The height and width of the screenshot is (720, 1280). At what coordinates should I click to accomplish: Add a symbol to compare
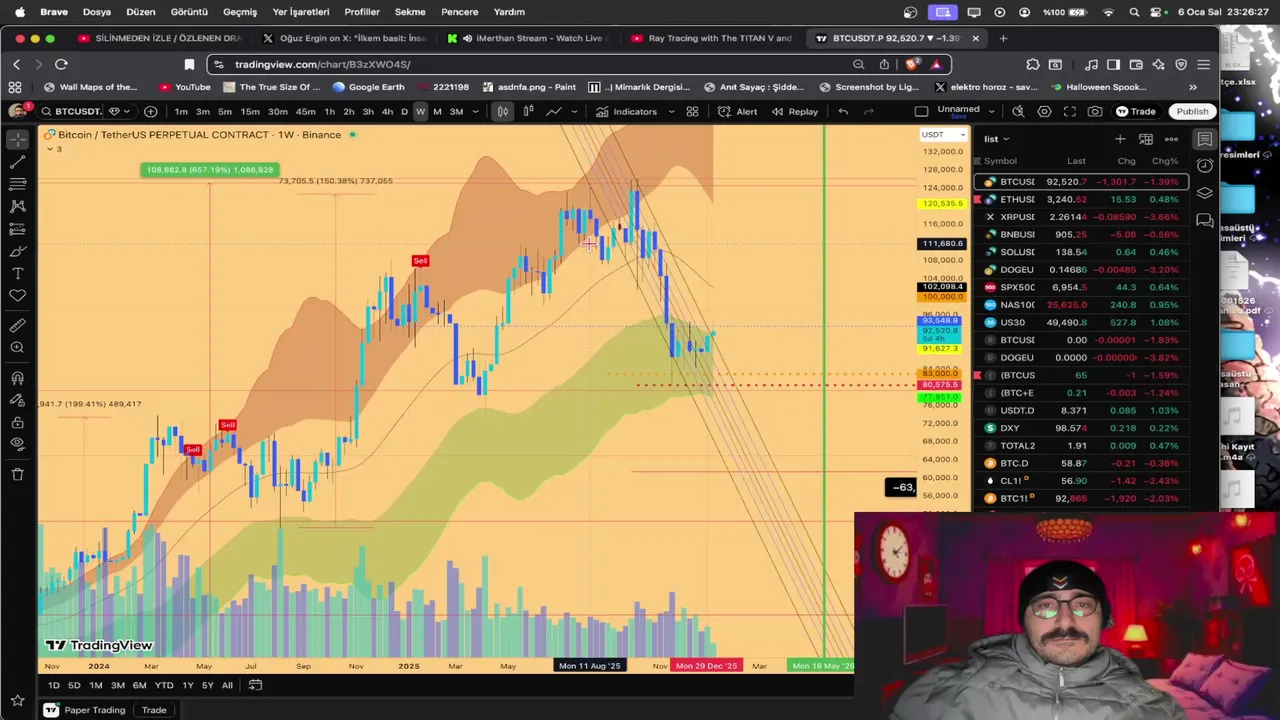pos(150,111)
